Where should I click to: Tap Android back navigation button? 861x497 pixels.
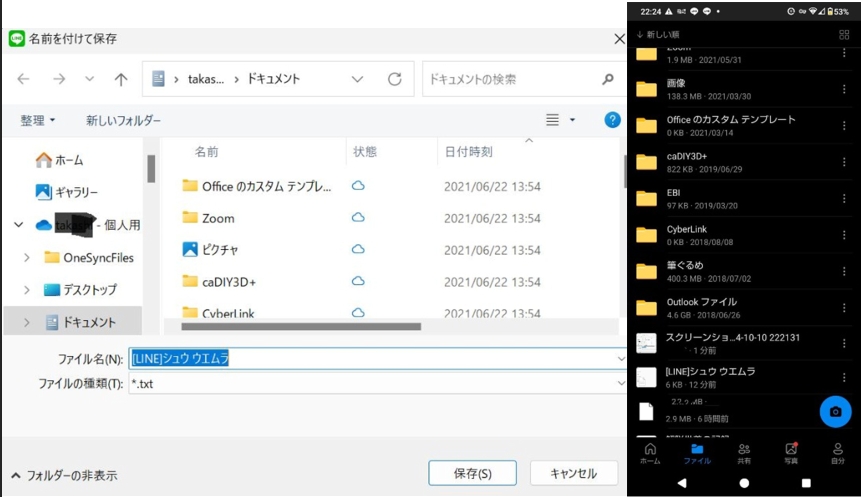[x=682, y=483]
